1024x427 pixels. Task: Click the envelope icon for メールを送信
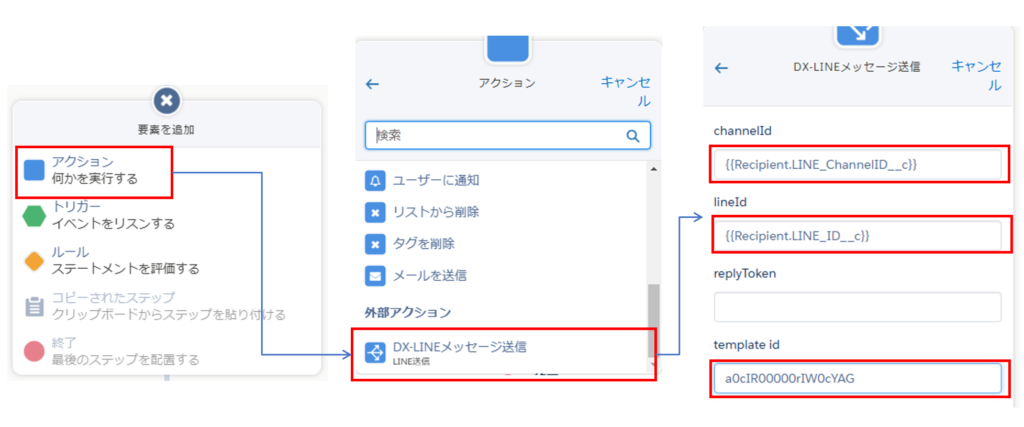click(375, 274)
